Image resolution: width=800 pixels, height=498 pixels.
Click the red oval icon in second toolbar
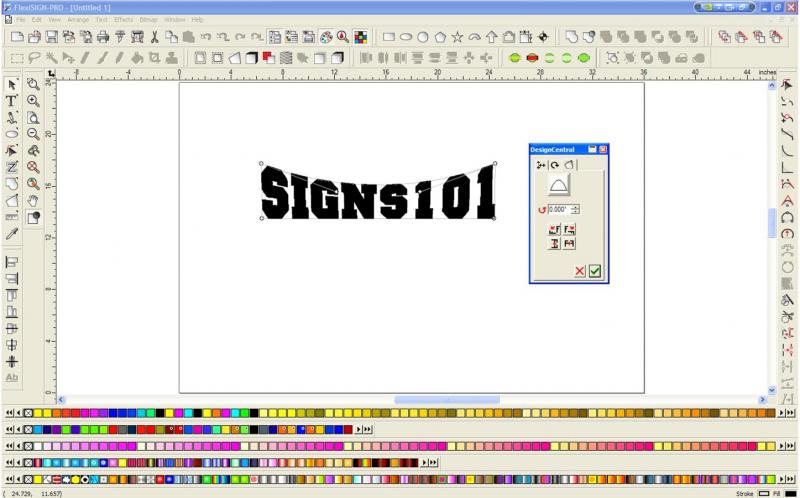532,58
